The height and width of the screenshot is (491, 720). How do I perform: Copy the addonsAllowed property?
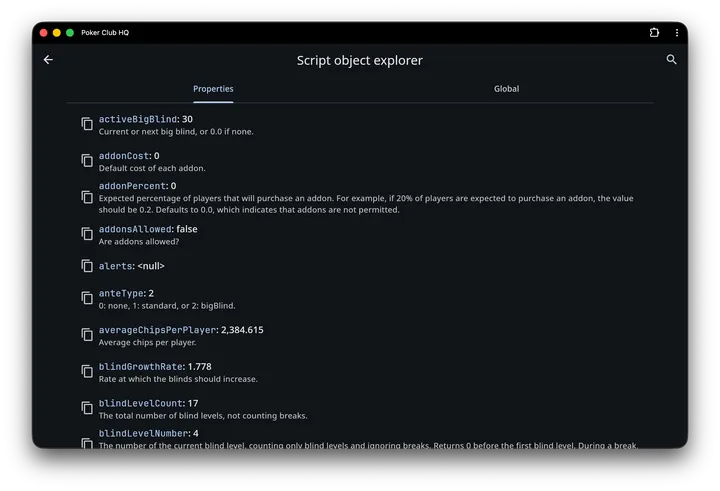(x=87, y=234)
